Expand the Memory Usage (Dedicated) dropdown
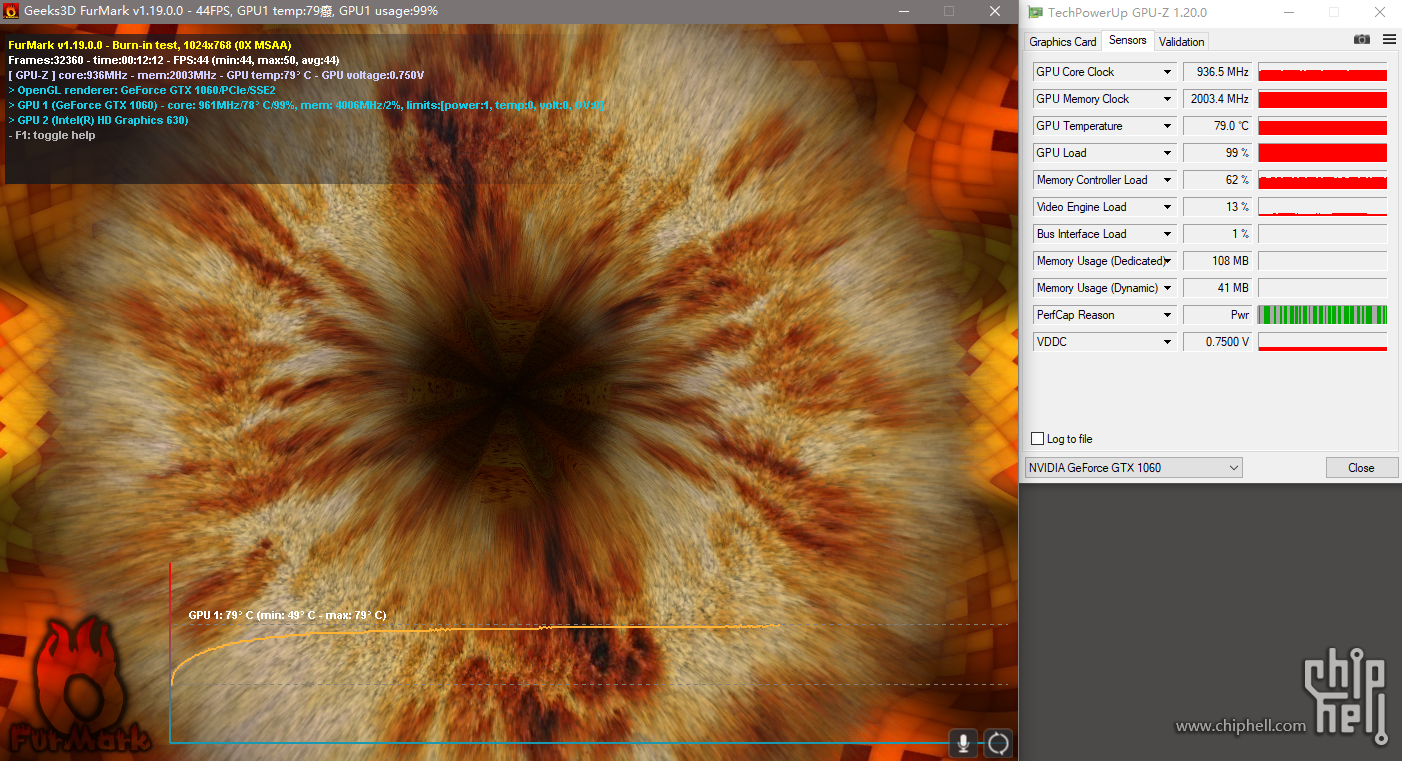Screen dimensions: 1402x761 [1167, 261]
